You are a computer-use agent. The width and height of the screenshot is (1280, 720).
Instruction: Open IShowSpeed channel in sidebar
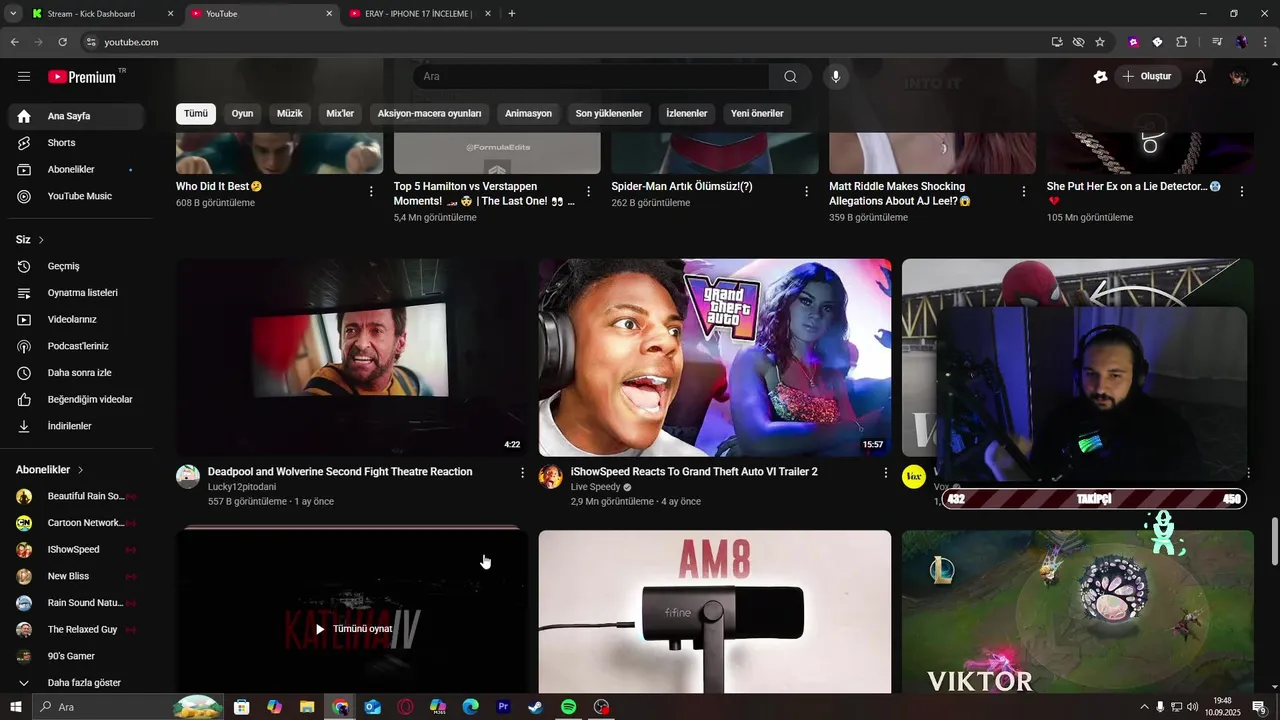coord(76,550)
